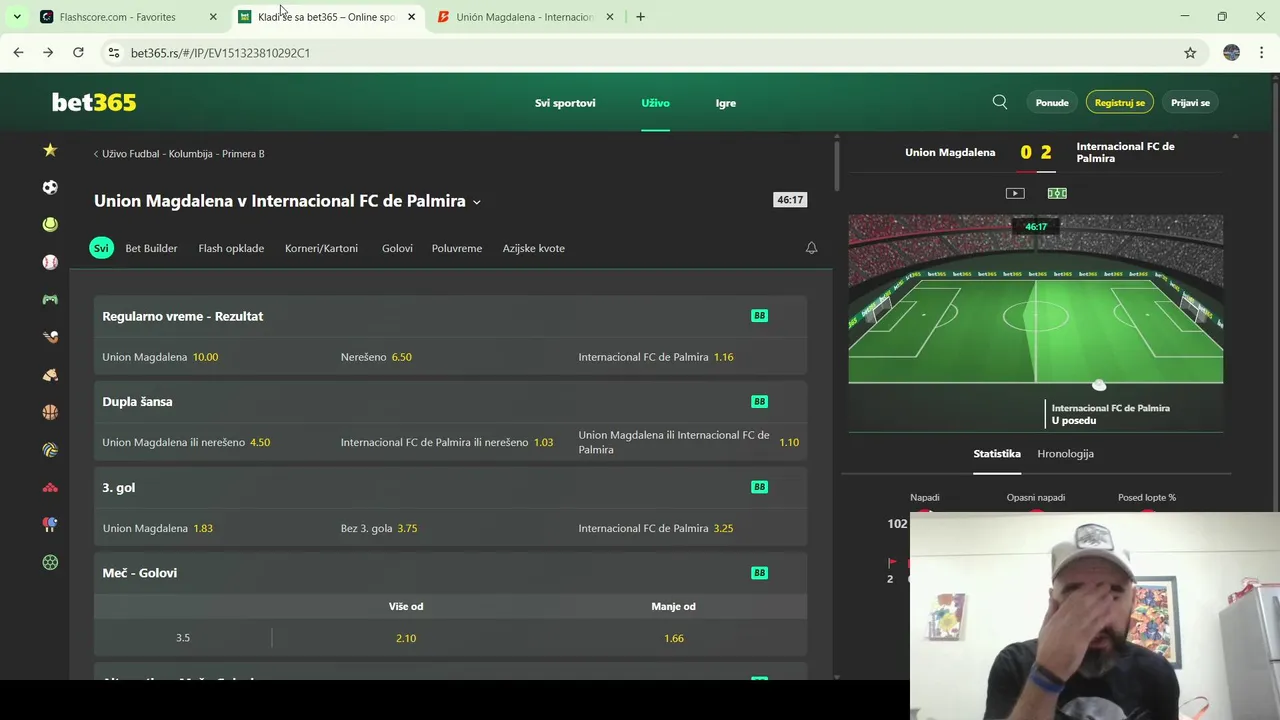Select Bez 3. gola at 3.75
Screen dimensions: 1280x720
click(x=451, y=528)
